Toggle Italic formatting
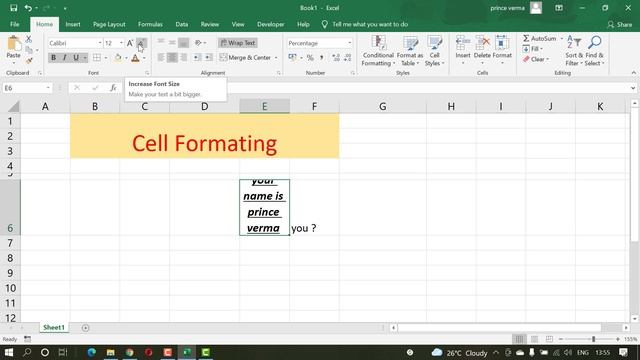 pos(64,58)
